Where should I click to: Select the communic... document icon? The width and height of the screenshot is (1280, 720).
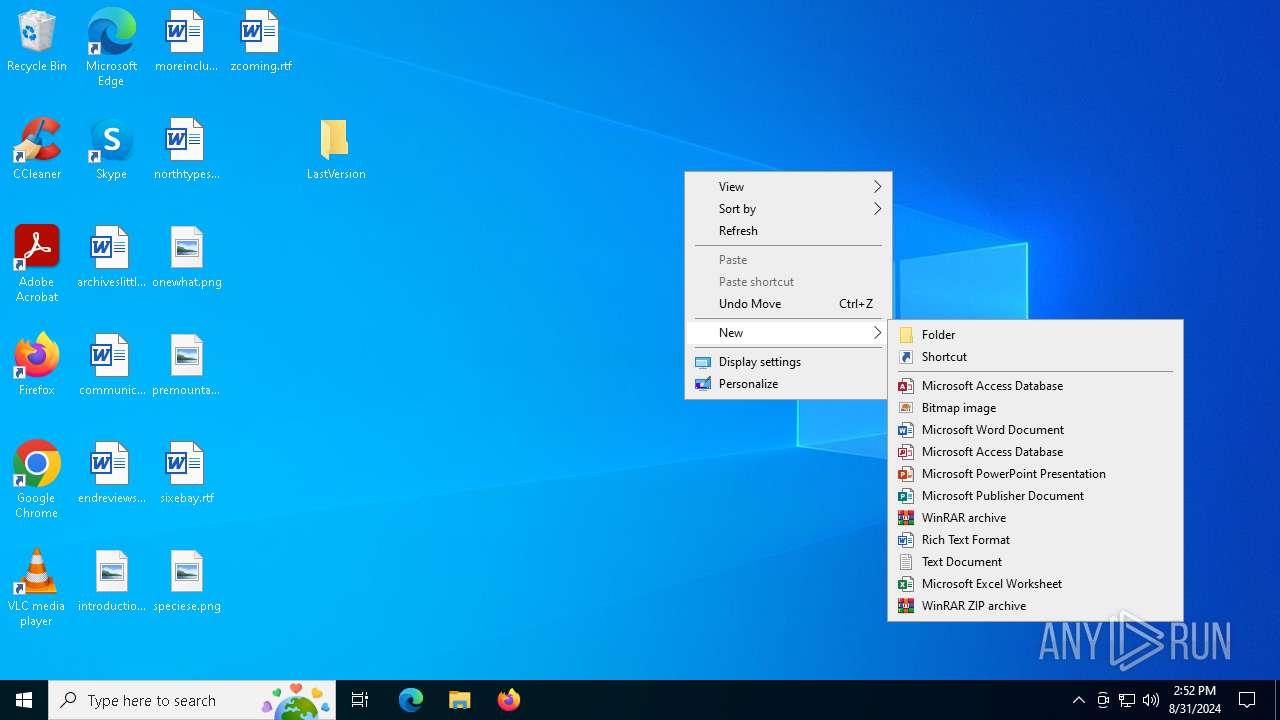[x=111, y=366]
